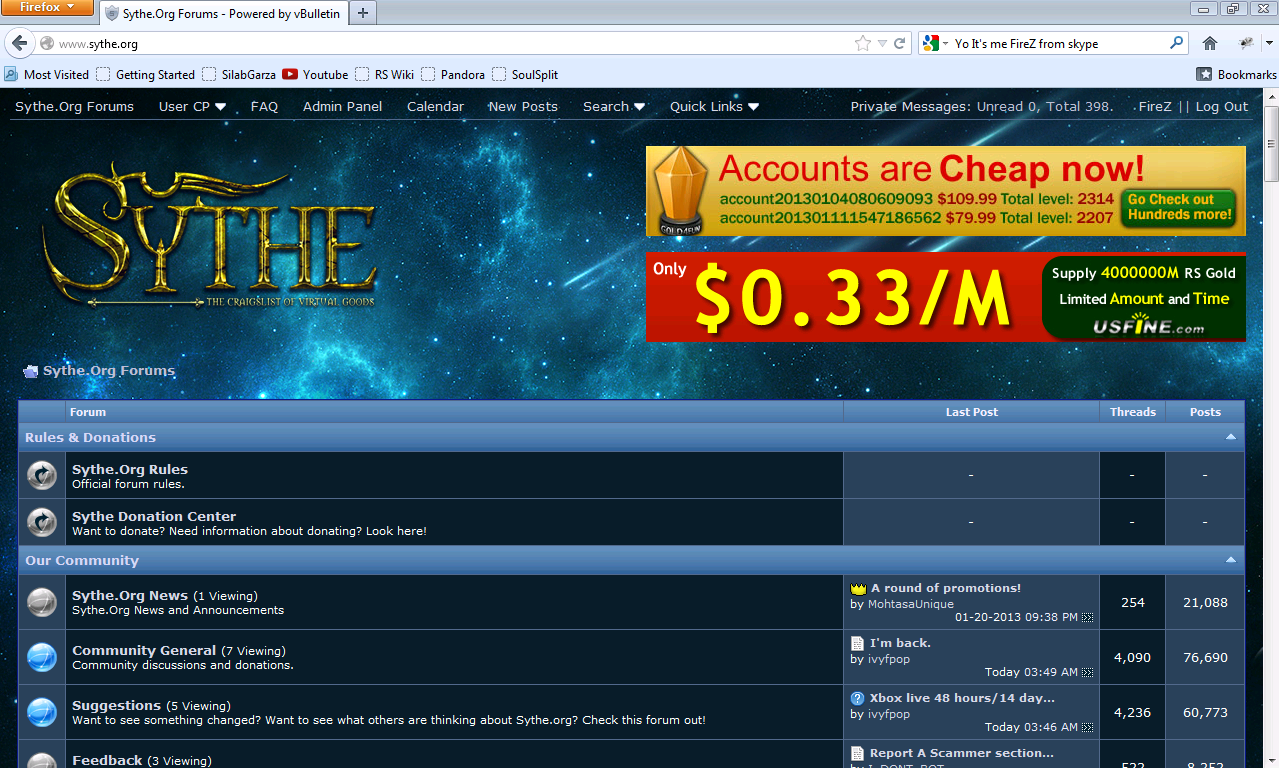Click the Suggestions forum status icon
This screenshot has height=768, width=1279.
(42, 712)
